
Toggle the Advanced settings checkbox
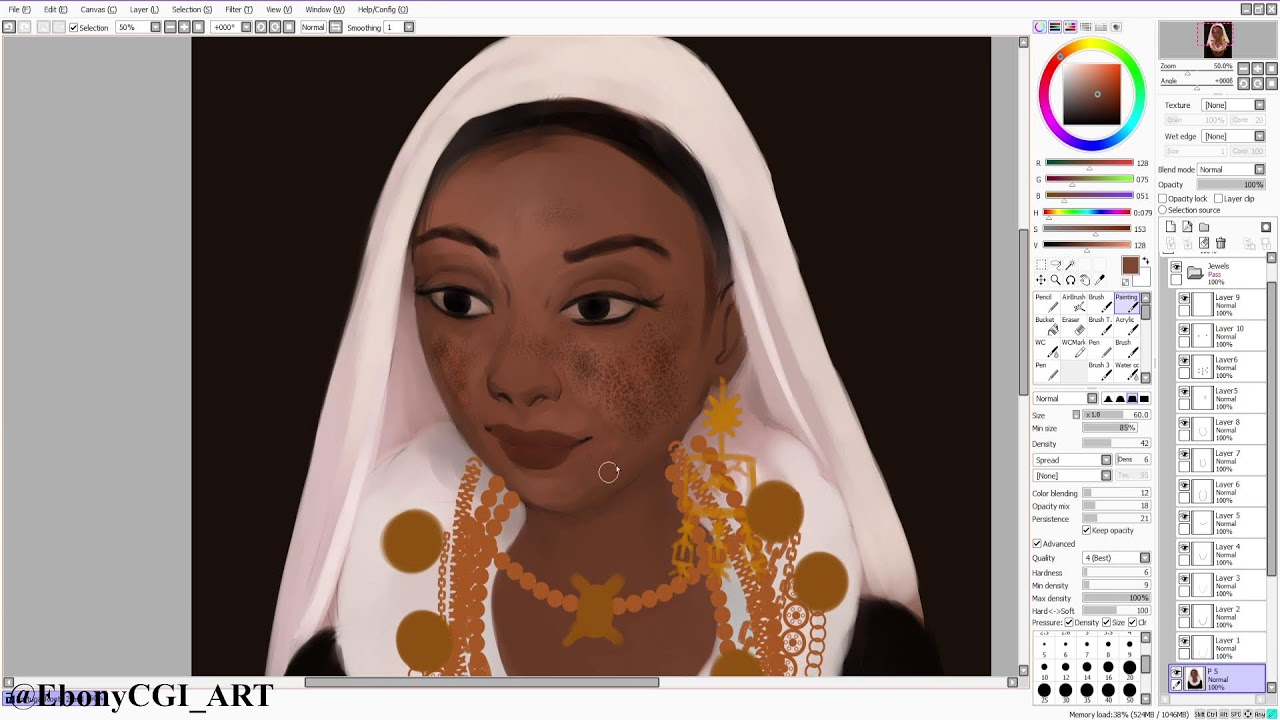[x=1037, y=544]
